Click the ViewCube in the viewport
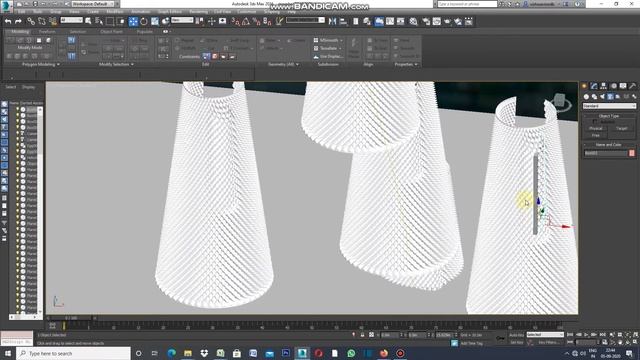Screen dimensions: 640x360 [560, 101]
